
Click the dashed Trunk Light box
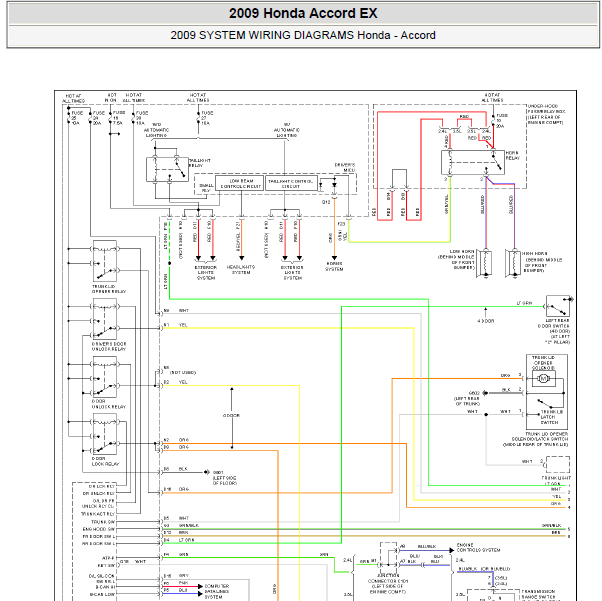557,465
